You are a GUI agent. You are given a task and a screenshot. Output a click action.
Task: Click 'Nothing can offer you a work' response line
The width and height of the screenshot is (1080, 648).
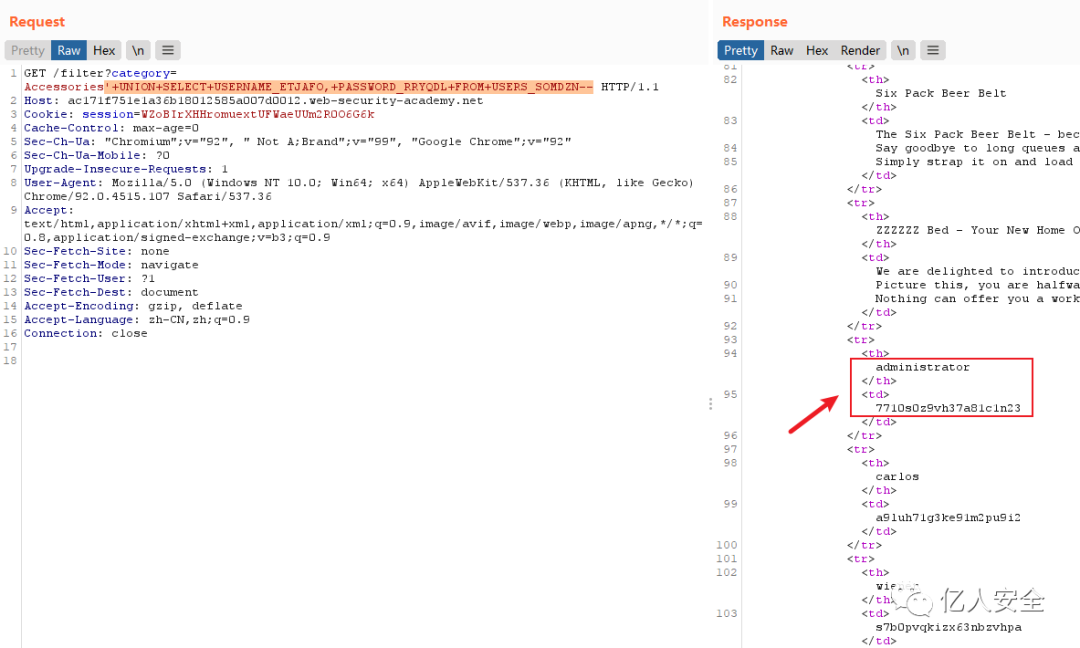977,299
